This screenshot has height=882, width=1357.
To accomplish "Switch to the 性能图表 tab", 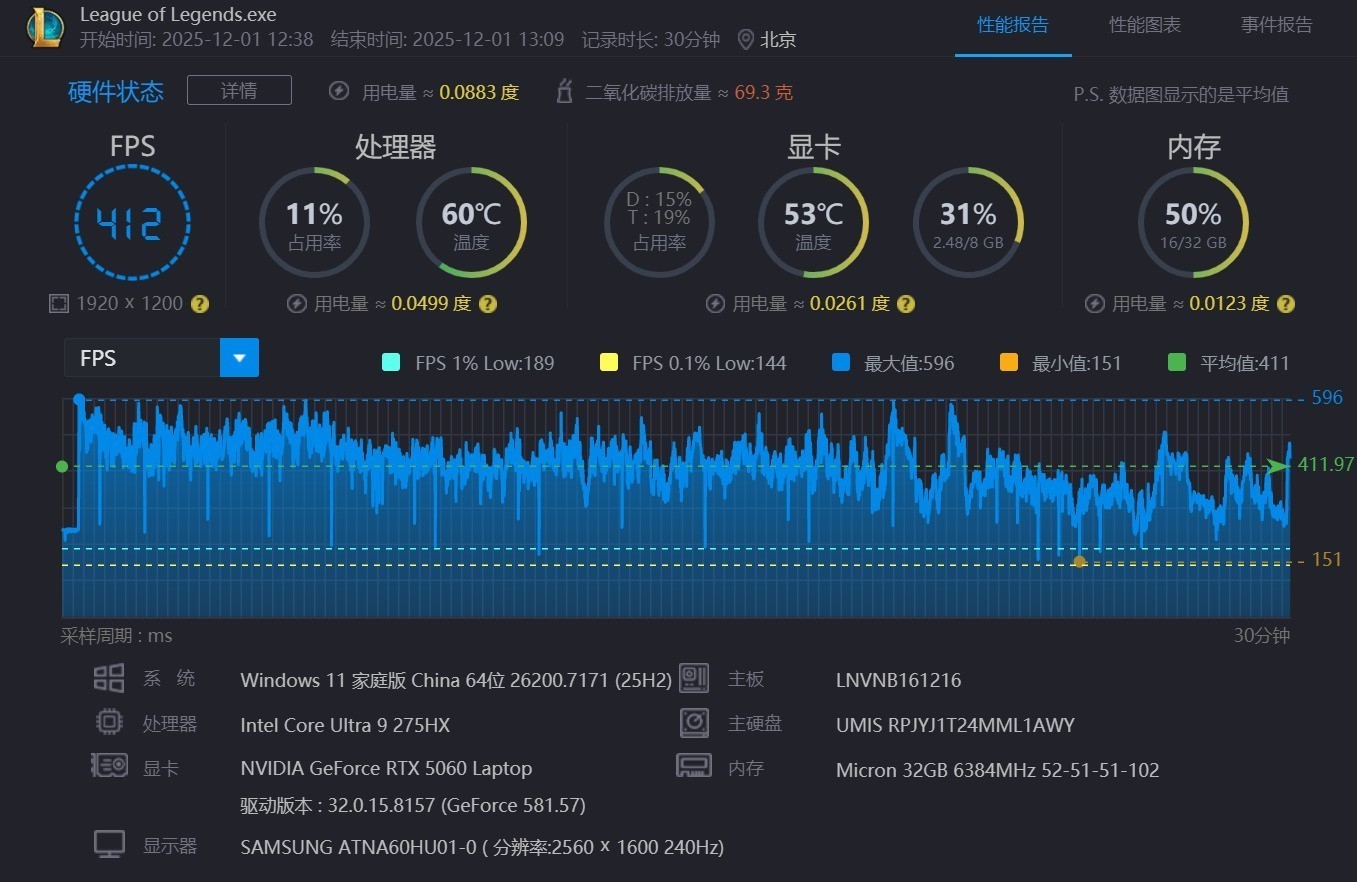I will pyautogui.click(x=1144, y=25).
